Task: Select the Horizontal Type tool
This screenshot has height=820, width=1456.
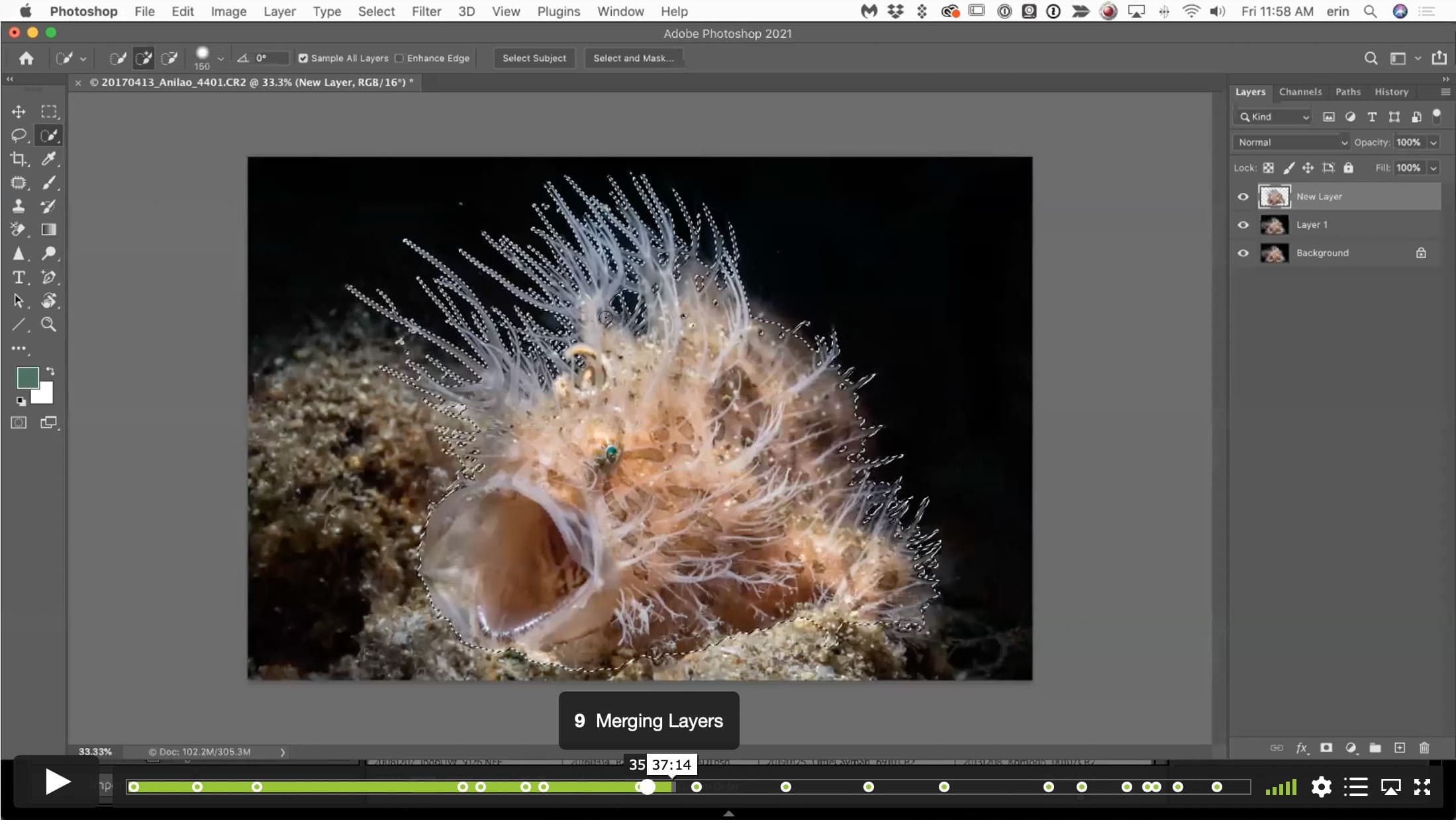Action: click(x=19, y=277)
